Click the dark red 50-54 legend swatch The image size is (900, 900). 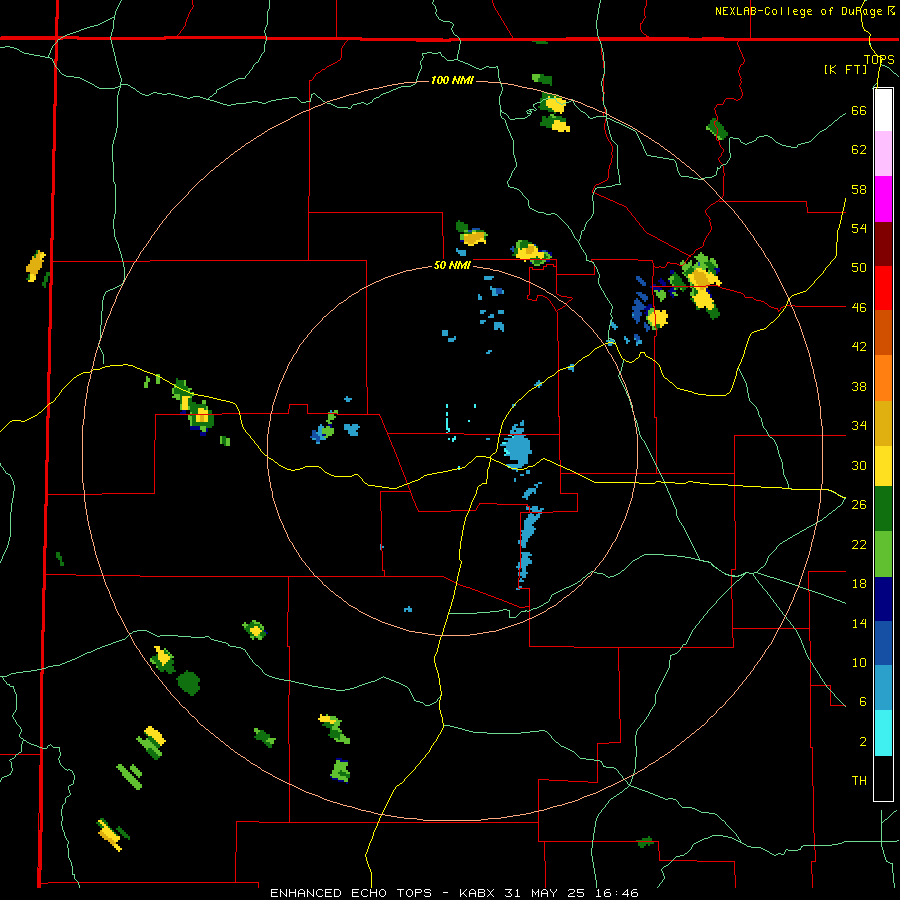[x=883, y=243]
